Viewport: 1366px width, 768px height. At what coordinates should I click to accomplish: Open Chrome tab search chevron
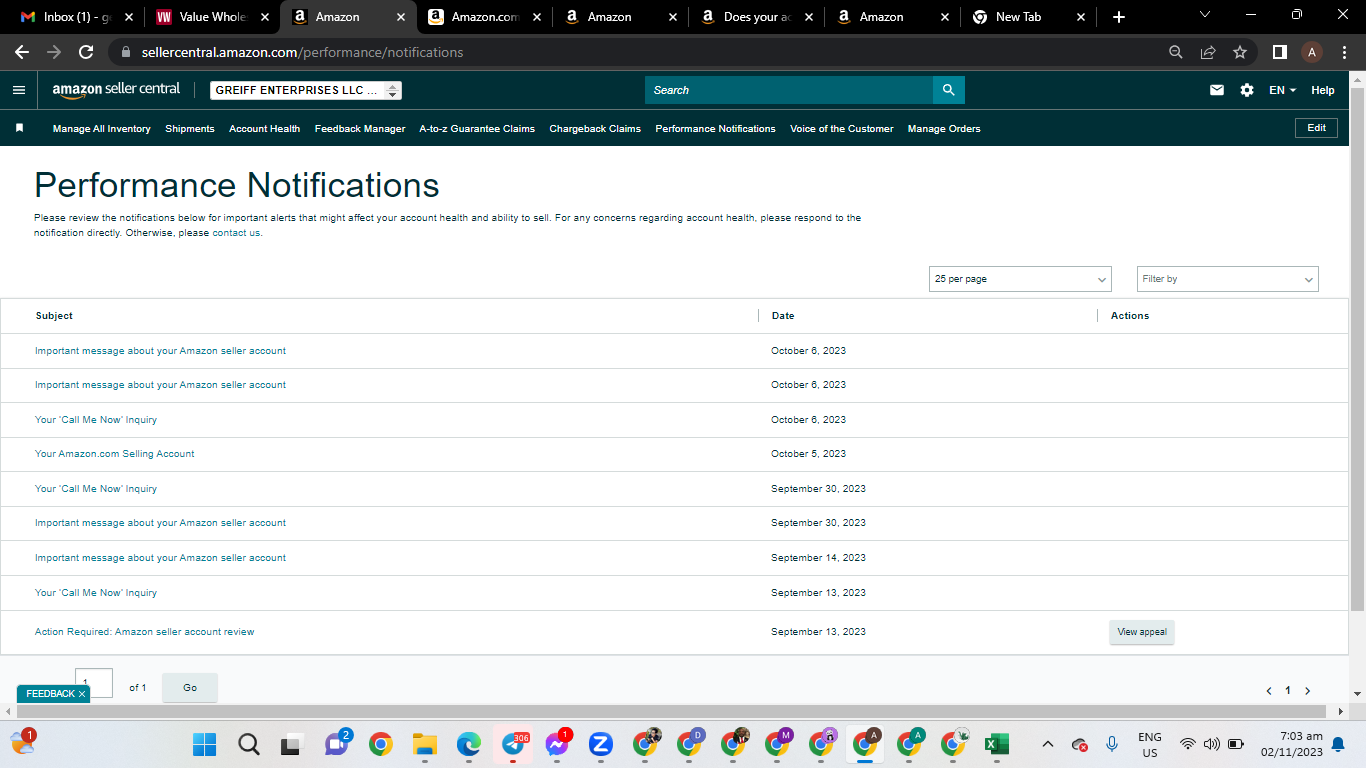[1204, 15]
